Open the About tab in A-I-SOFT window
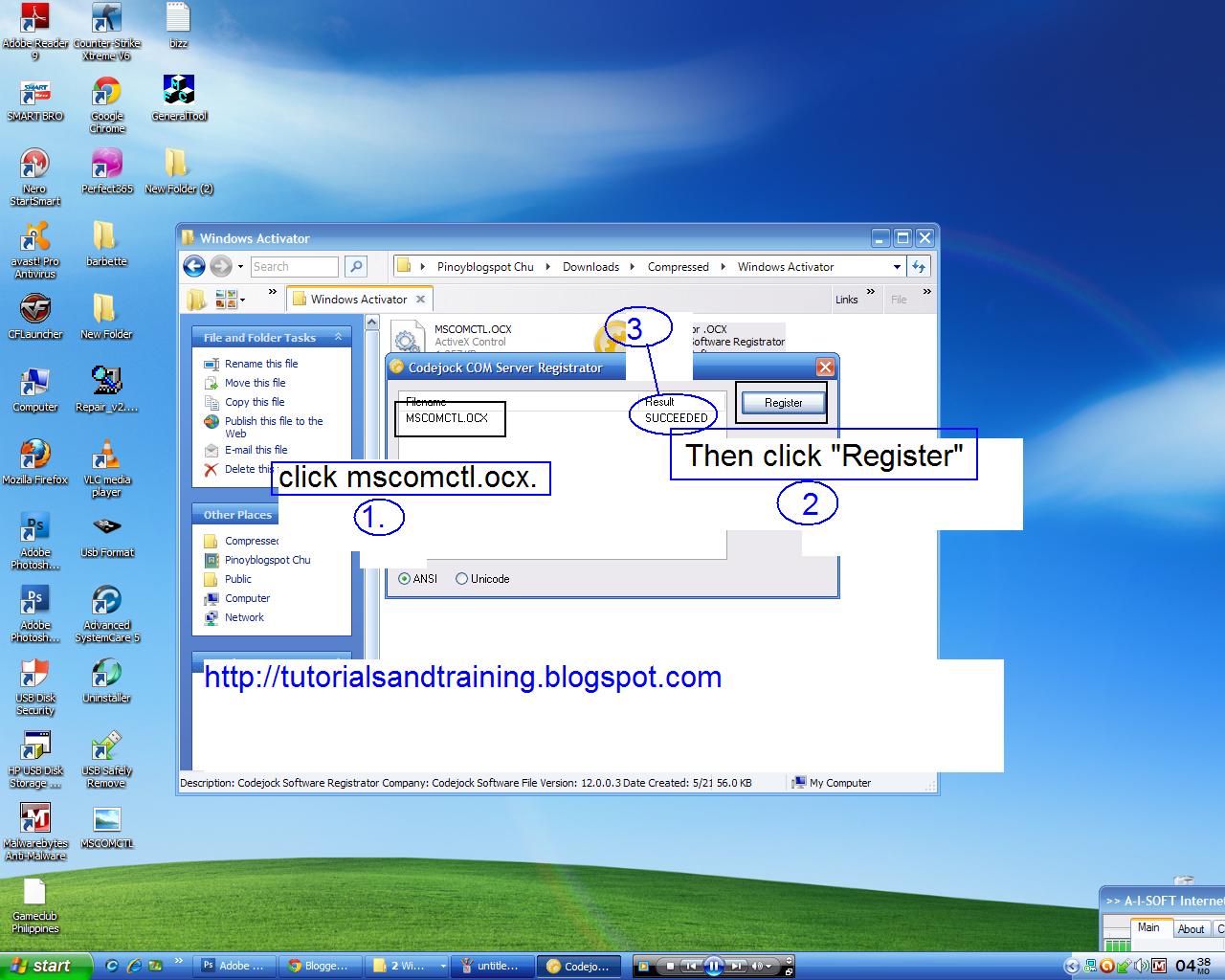1225x980 pixels. coord(1191,929)
